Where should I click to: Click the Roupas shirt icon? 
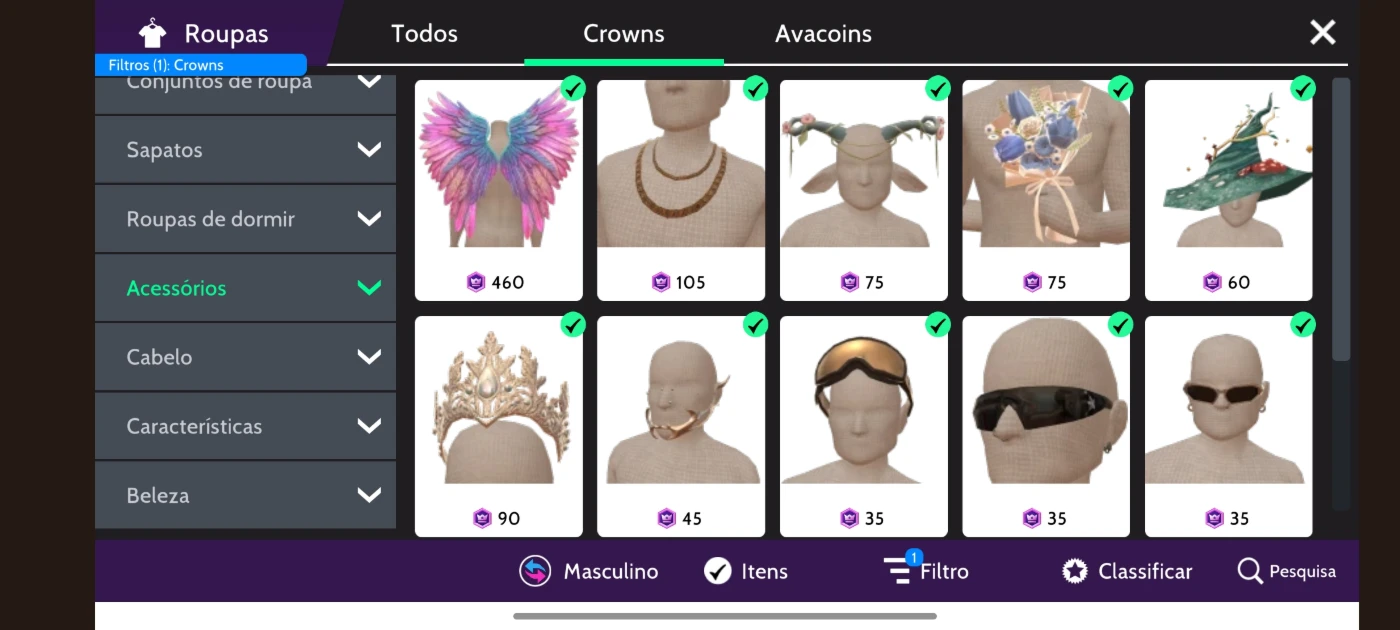(152, 33)
